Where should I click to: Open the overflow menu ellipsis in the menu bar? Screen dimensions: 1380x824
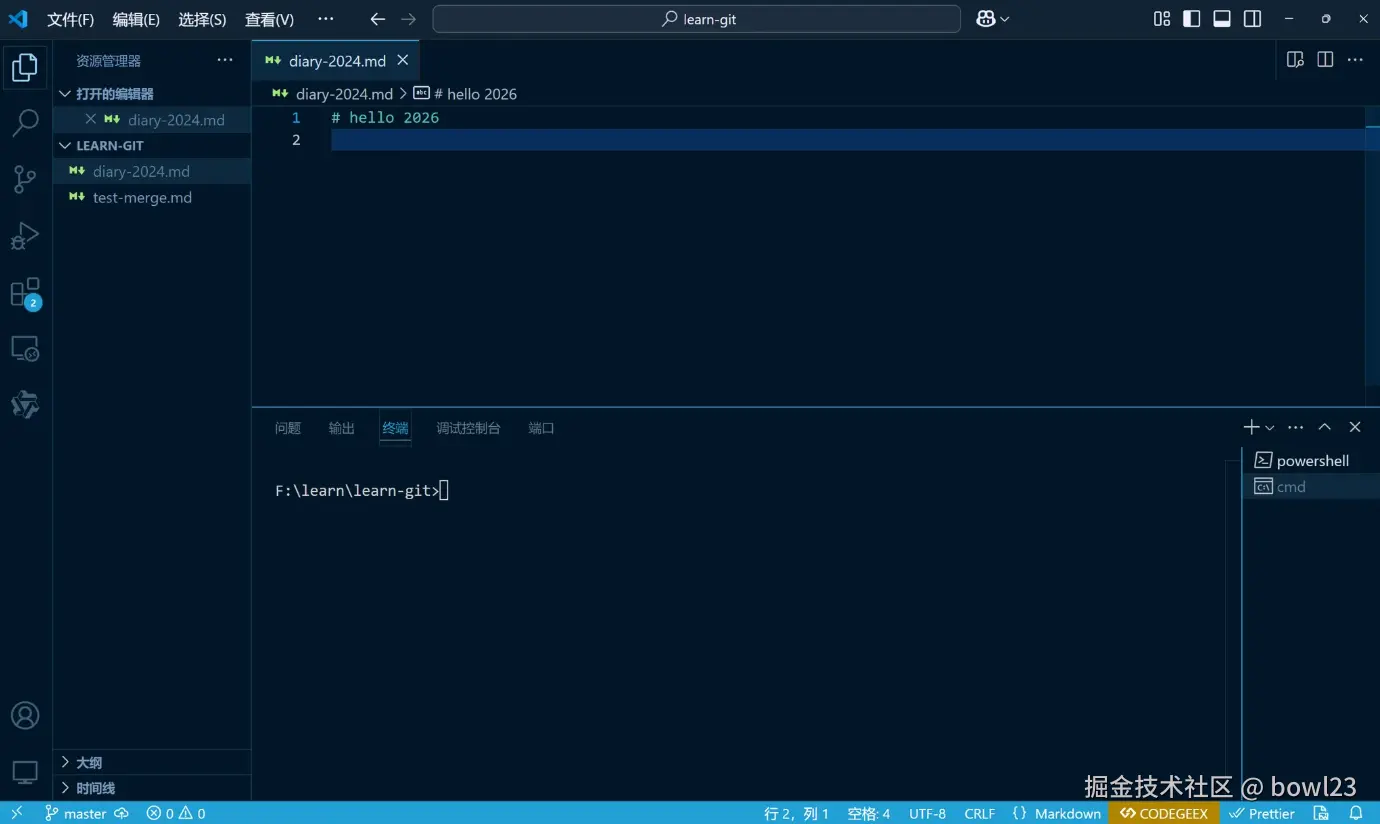pos(326,19)
